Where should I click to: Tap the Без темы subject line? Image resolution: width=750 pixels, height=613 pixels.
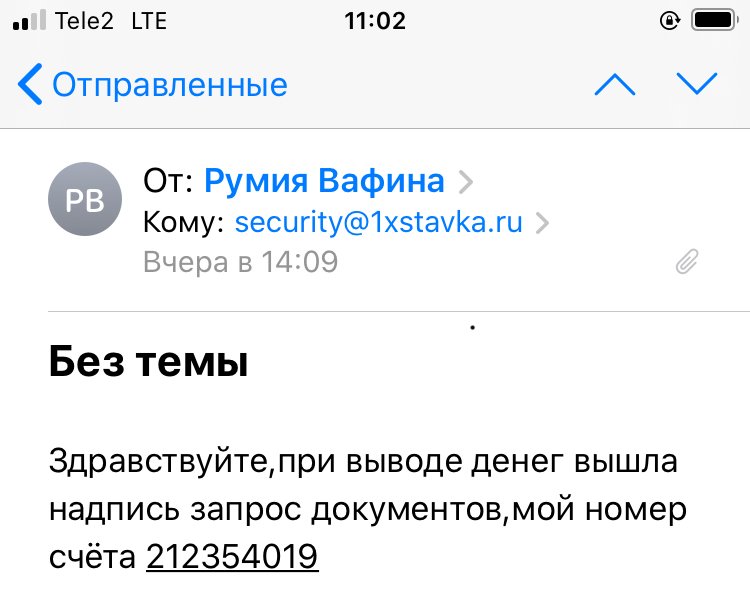(x=148, y=363)
